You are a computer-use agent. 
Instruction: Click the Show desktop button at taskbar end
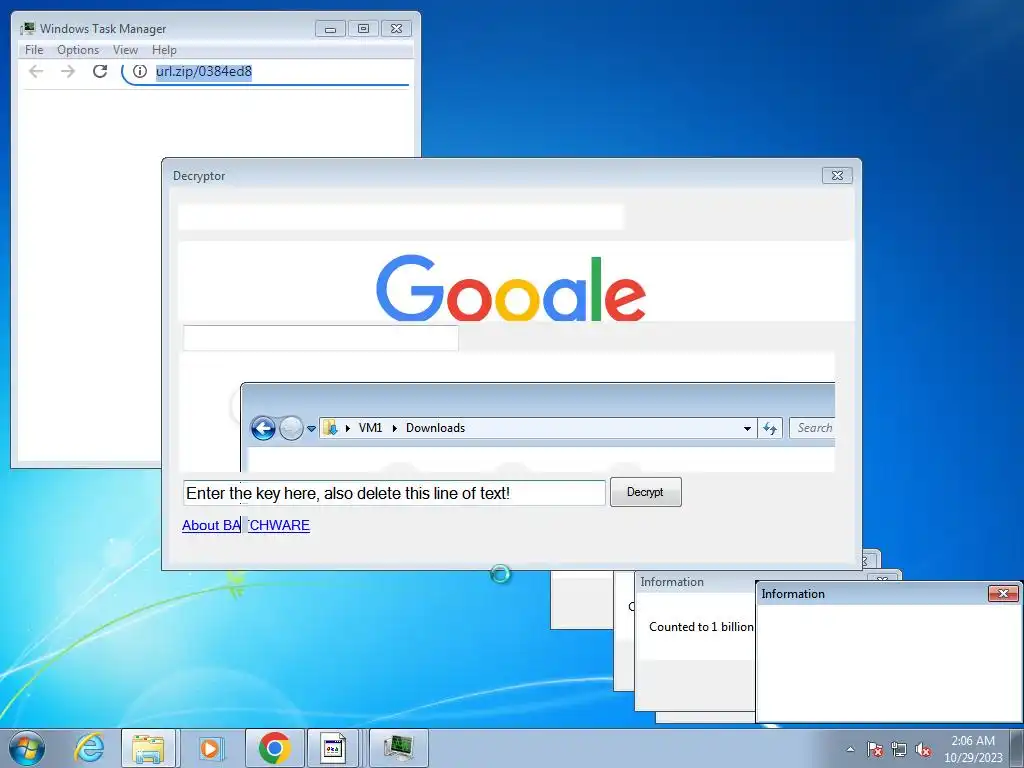point(1018,748)
